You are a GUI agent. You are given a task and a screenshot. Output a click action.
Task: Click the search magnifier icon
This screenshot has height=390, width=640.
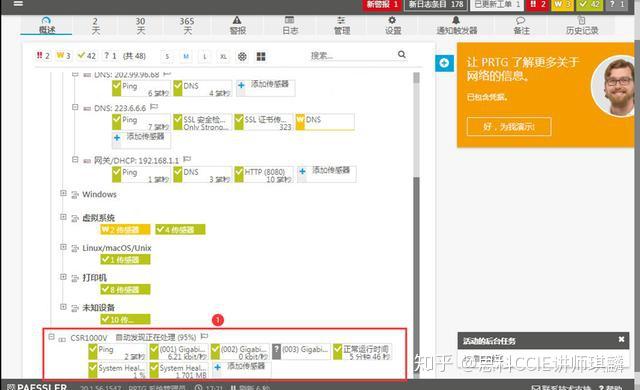[402, 54]
